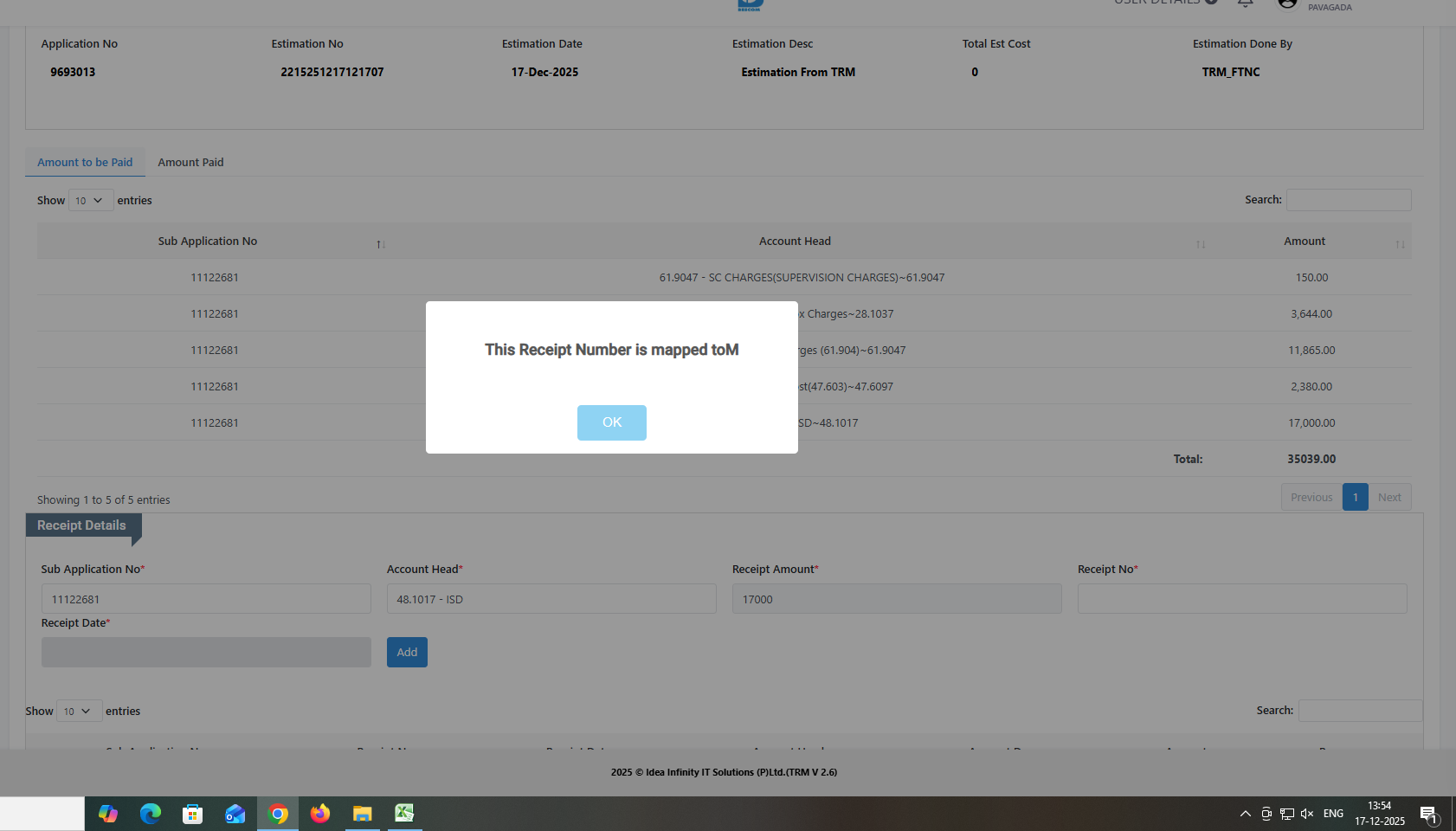
Task: Click amount cell 150.00
Action: point(1311,278)
